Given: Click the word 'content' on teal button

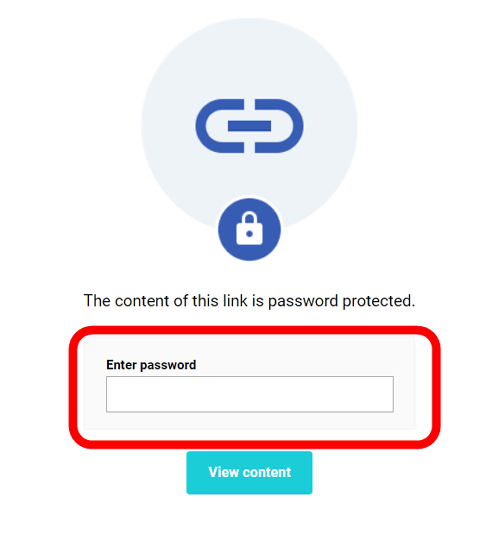Looking at the screenshot, I should coord(267,472).
